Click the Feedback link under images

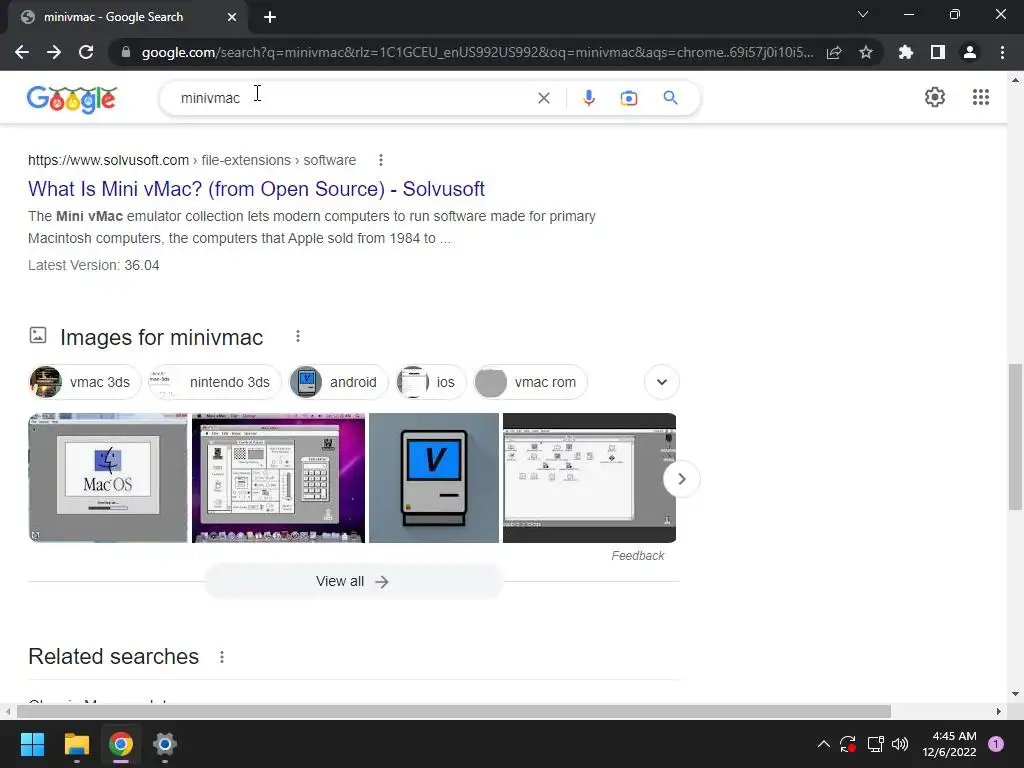point(637,556)
